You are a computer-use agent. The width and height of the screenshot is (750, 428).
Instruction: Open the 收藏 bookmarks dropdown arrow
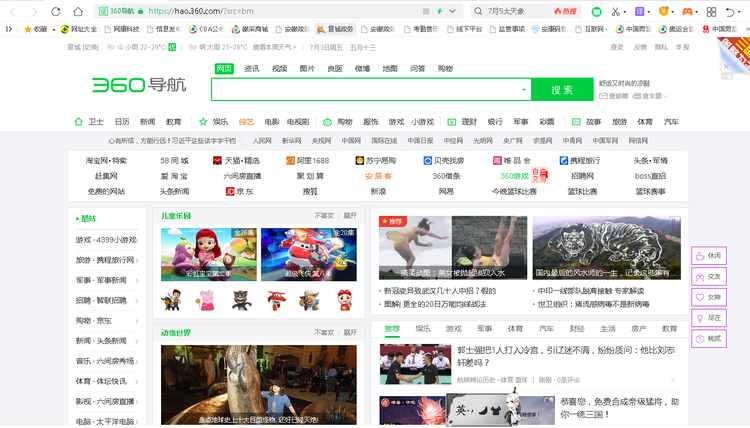54,30
